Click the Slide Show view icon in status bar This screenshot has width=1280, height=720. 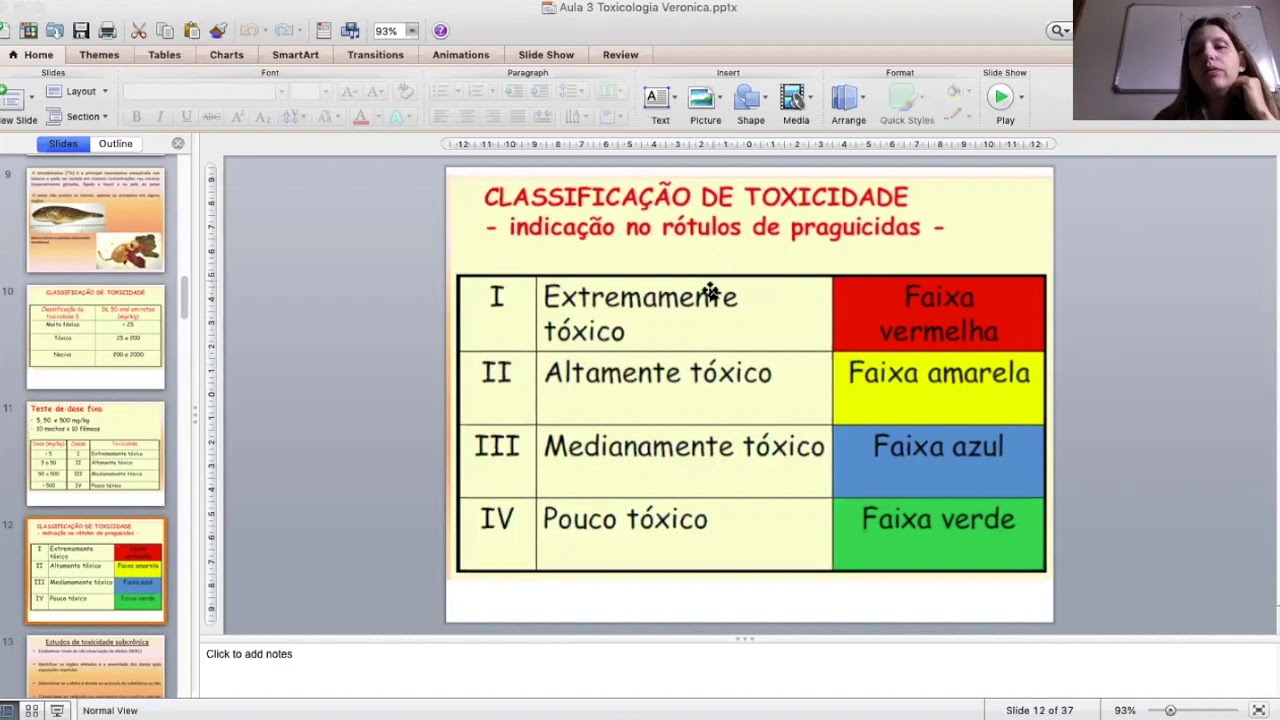(x=57, y=711)
